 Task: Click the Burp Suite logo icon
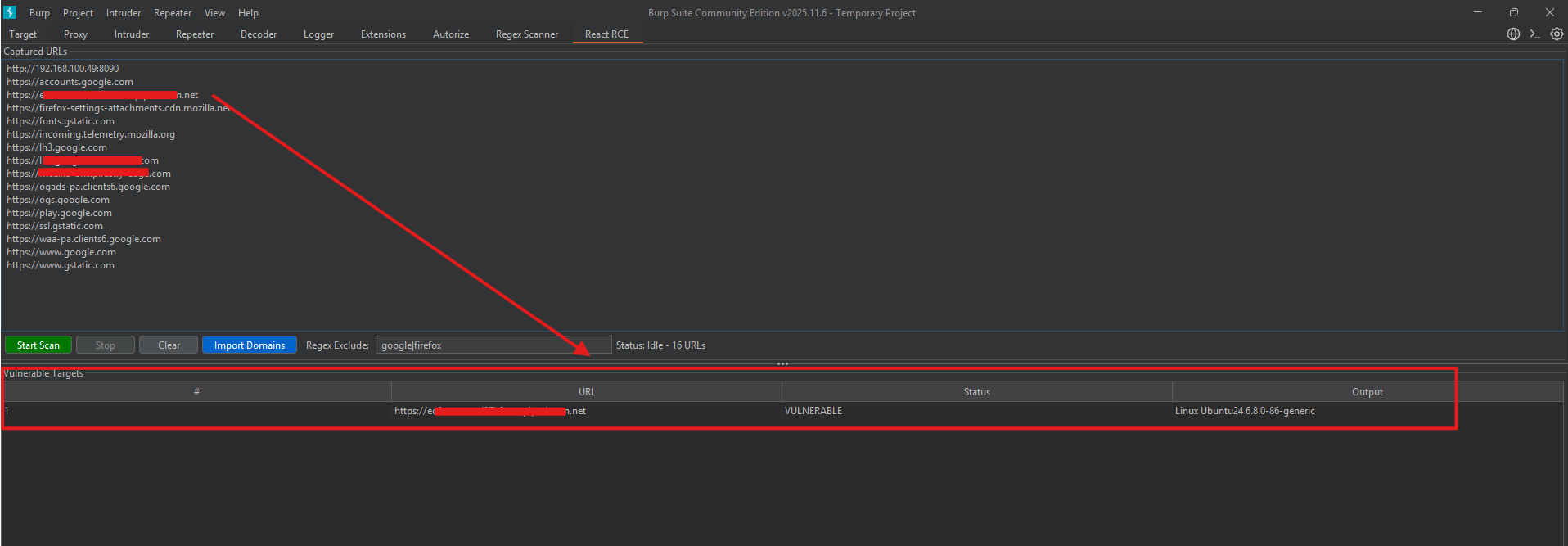click(10, 12)
